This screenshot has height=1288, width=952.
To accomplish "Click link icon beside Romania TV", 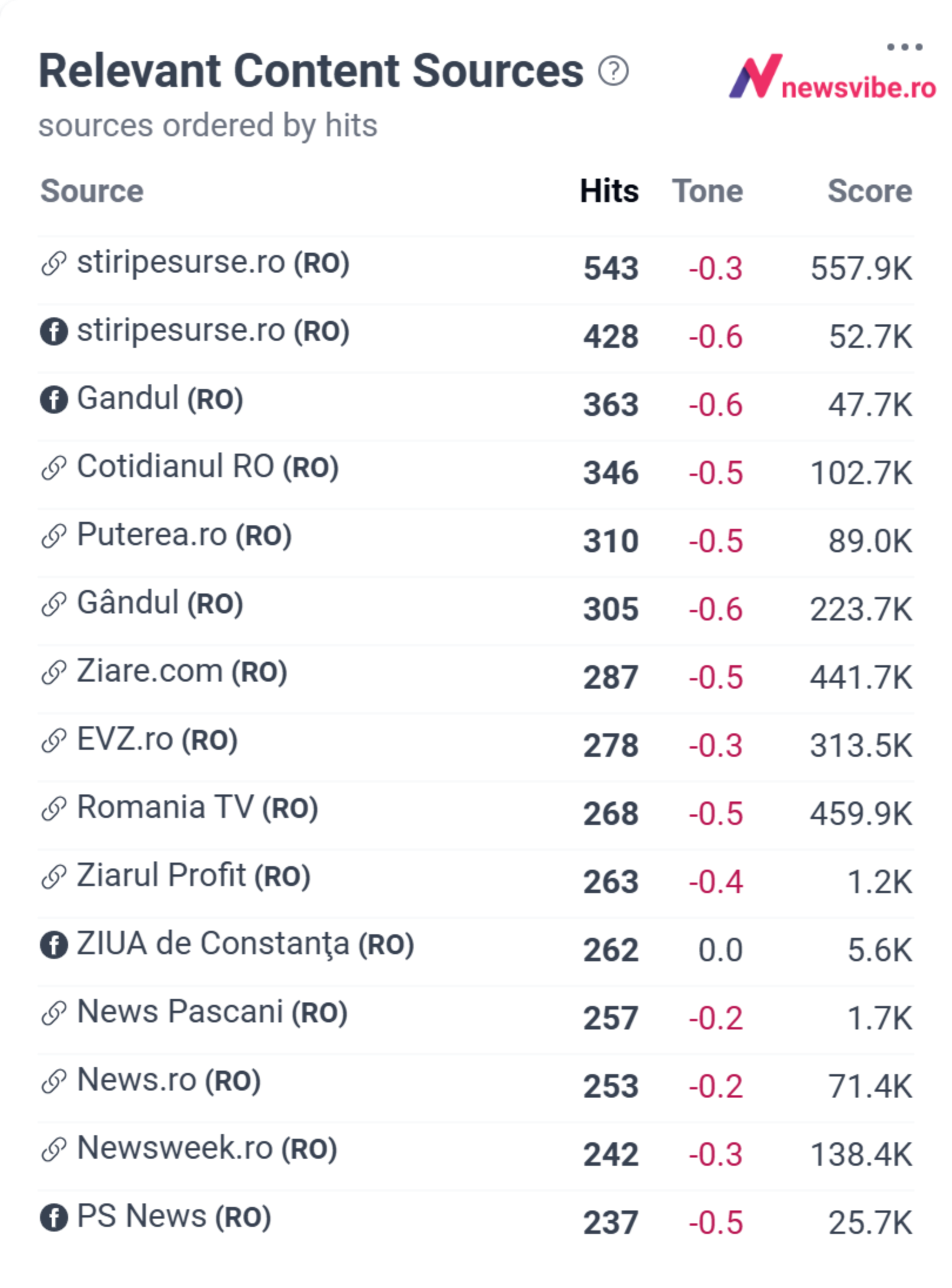I will (x=53, y=809).
